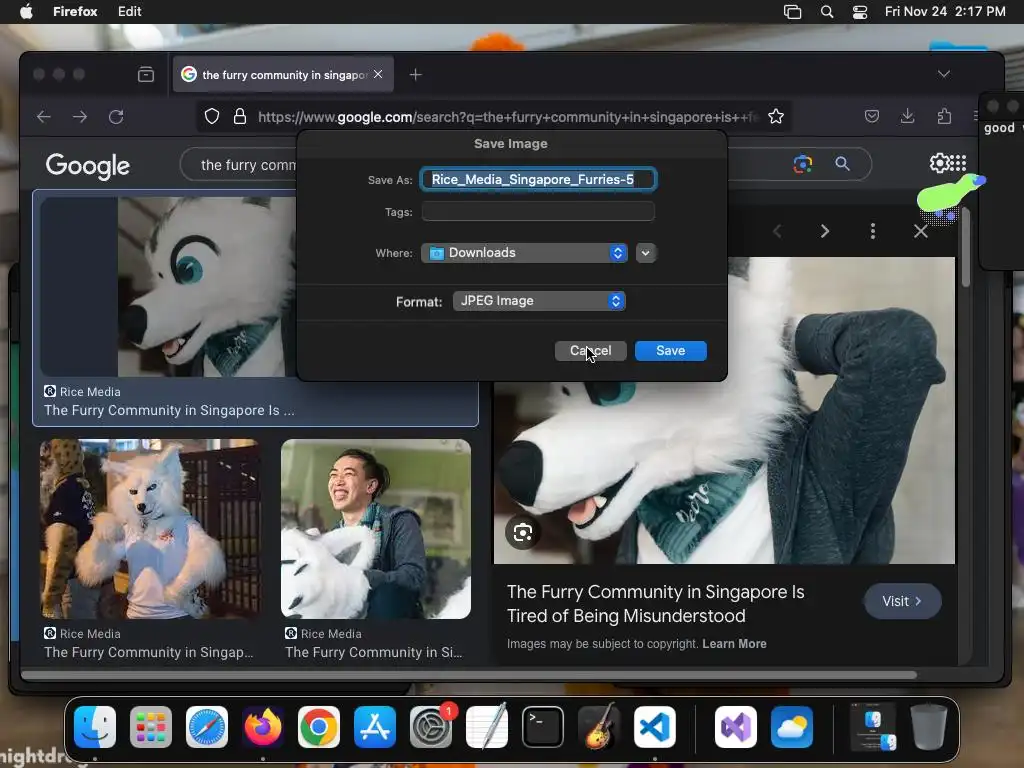Bookmark this page with star icon
The width and height of the screenshot is (1024, 768).
point(776,116)
